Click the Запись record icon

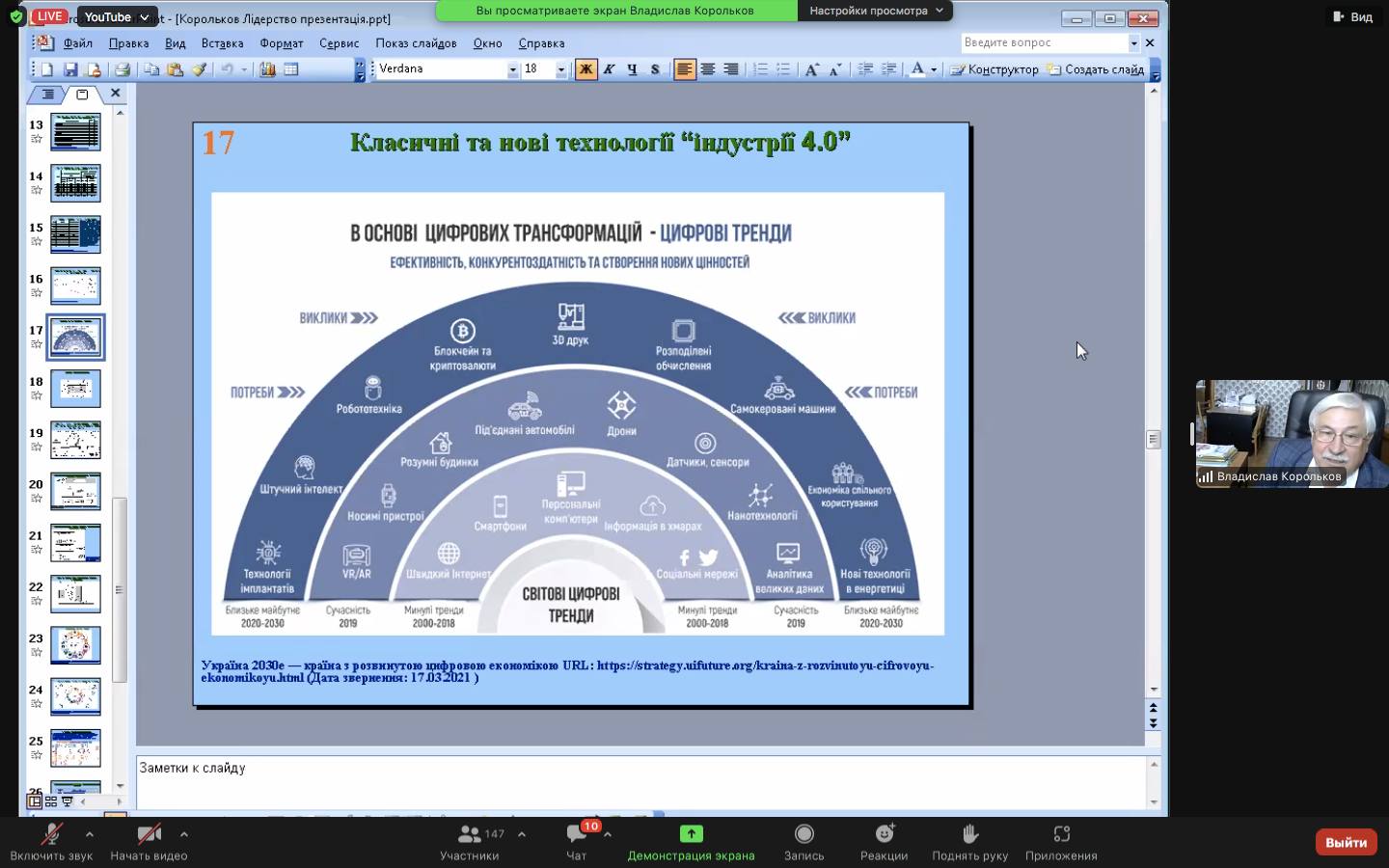coord(803,834)
